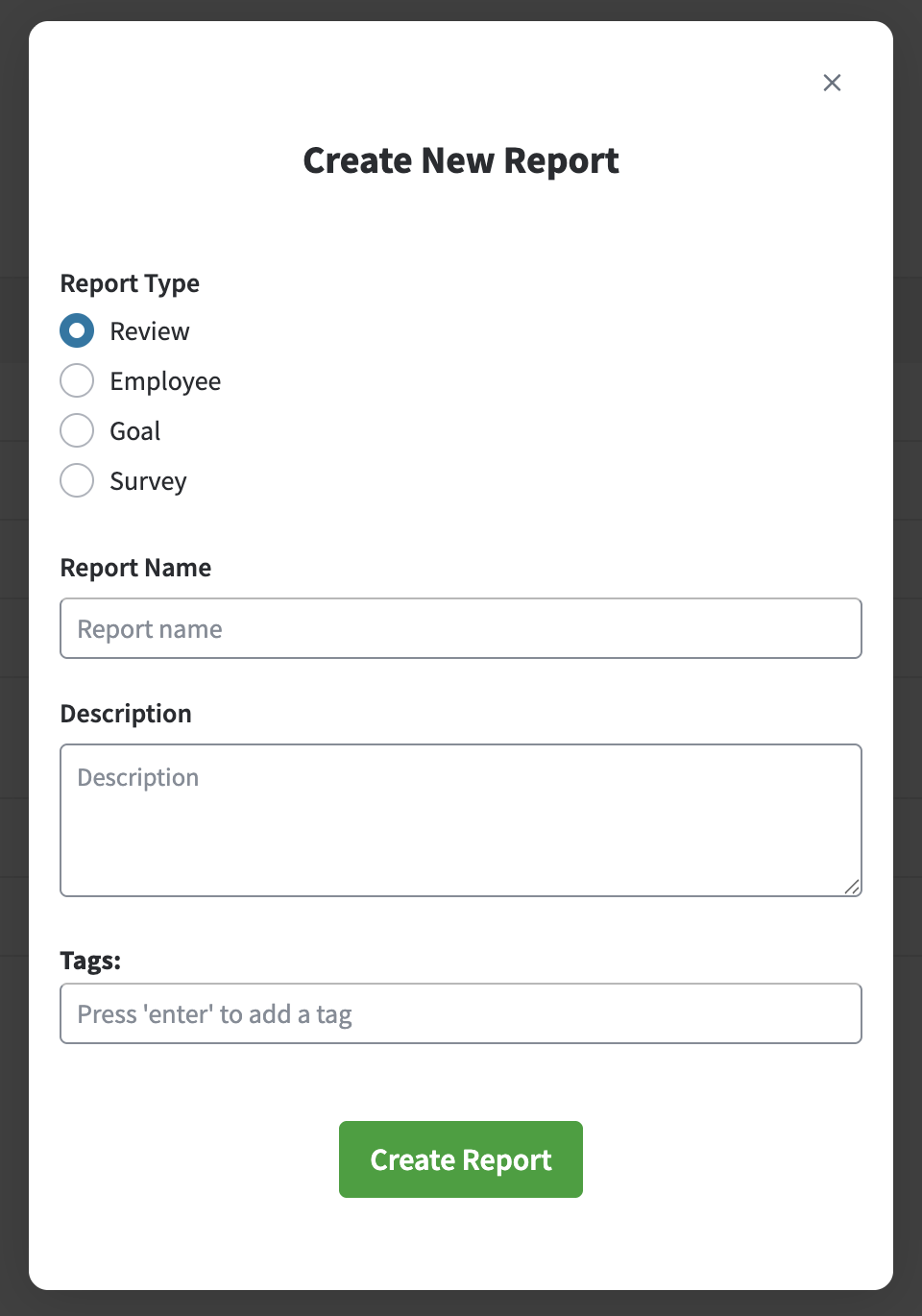Click the Report Type section heading
The width and height of the screenshot is (922, 1316).
point(130,283)
